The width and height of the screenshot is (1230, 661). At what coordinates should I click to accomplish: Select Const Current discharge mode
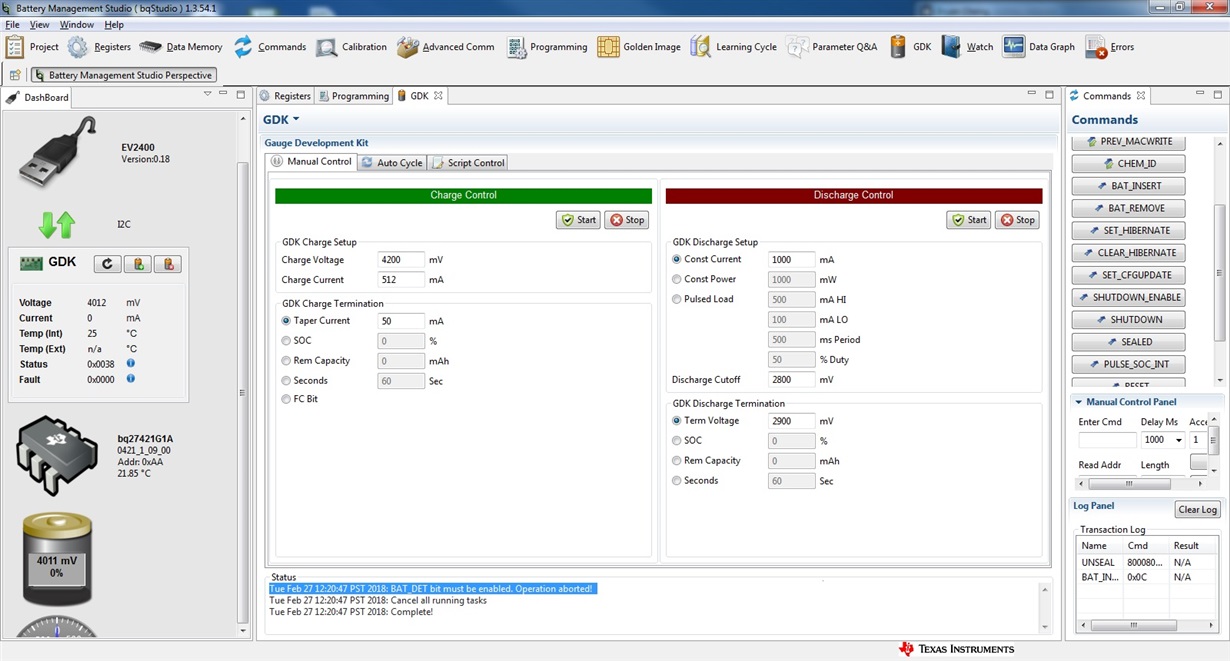(x=677, y=259)
